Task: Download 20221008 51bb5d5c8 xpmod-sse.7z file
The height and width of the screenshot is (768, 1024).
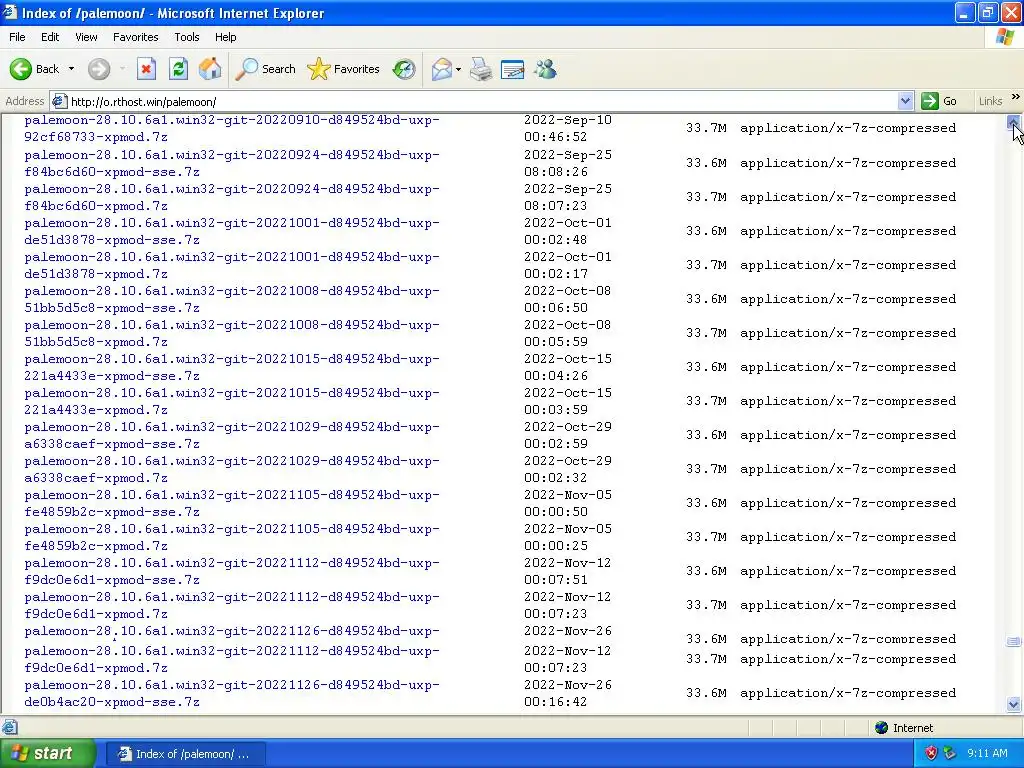Action: click(231, 299)
